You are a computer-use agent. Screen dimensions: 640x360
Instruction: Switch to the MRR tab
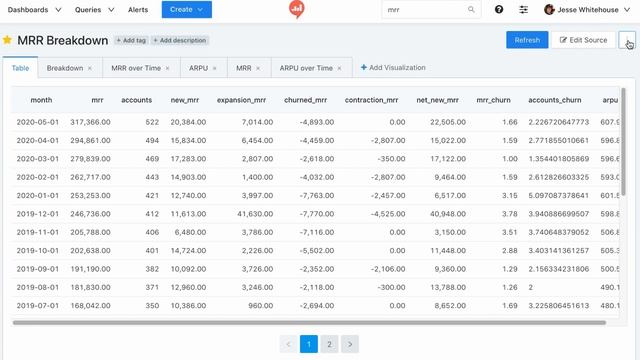(x=244, y=68)
